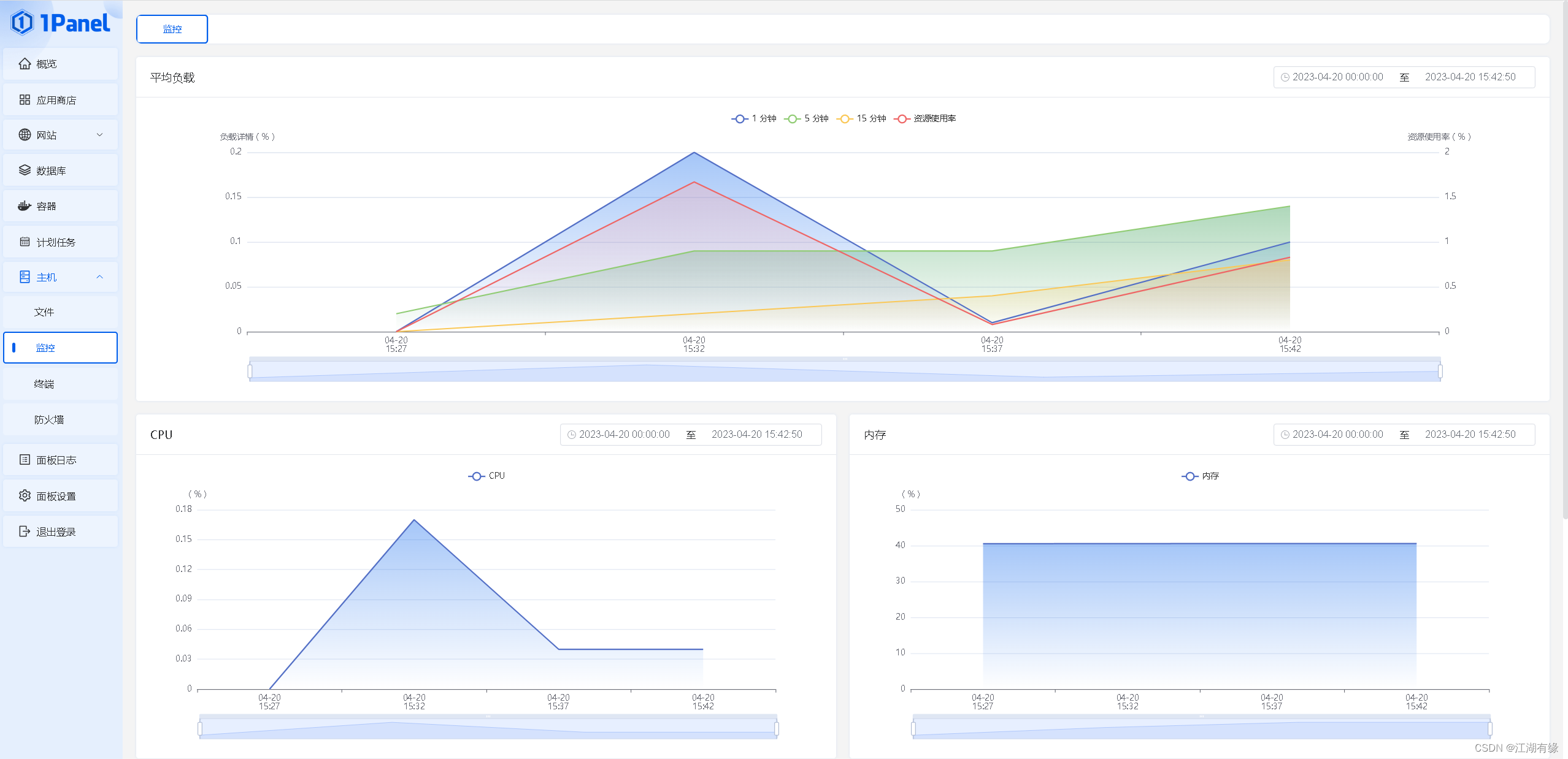Open the 面板设置 menu item

pos(60,496)
